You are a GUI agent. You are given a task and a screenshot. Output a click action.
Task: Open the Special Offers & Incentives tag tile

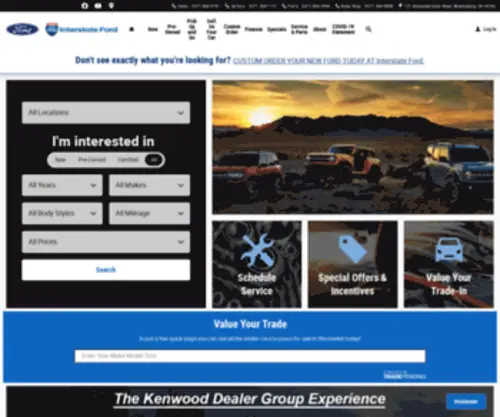point(353,264)
